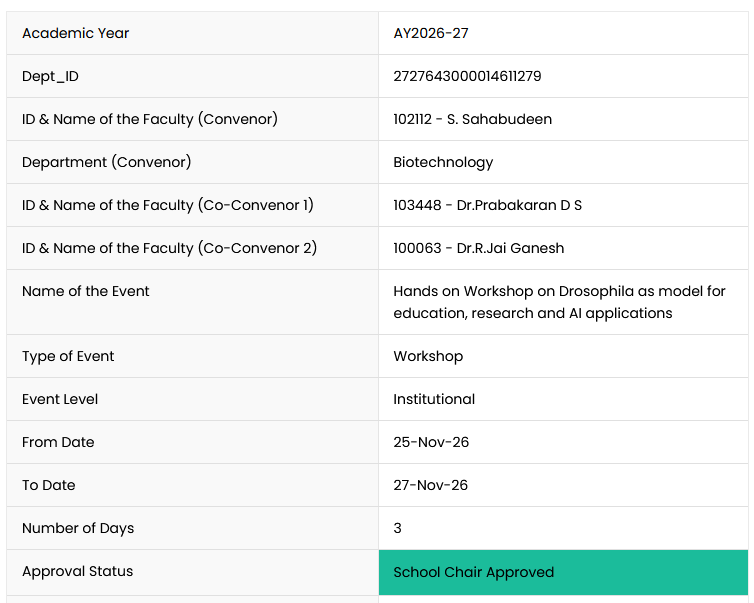Click the convenor name S. Sahabudeen
The image size is (754, 603).
pos(499,119)
